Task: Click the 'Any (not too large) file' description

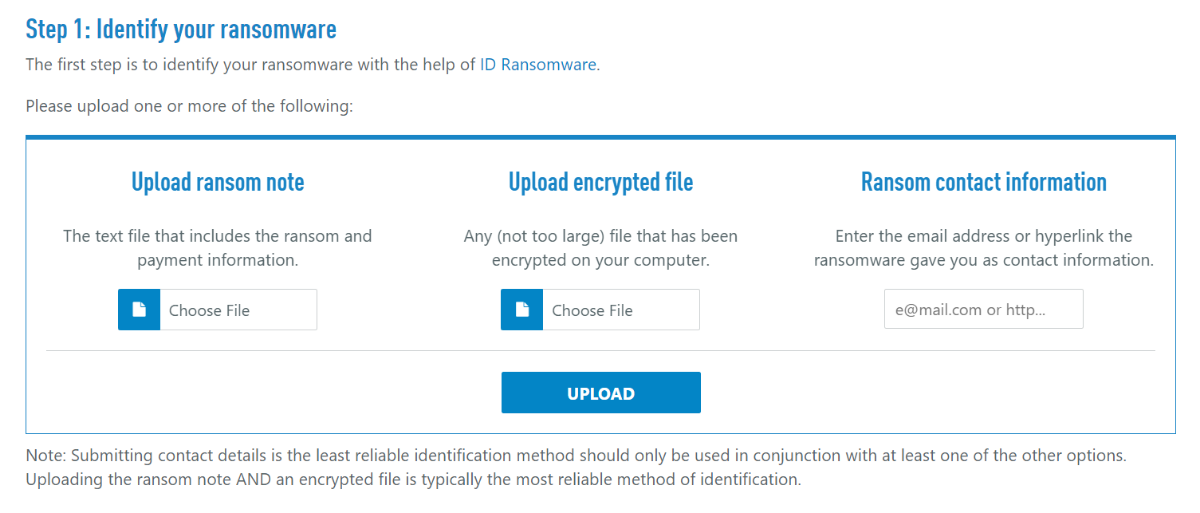Action: pos(600,248)
